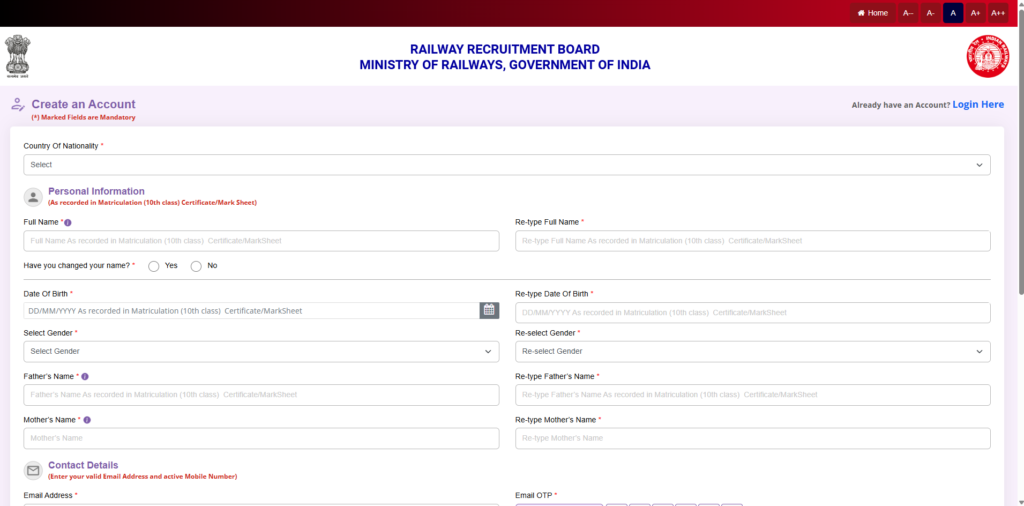Image resolution: width=1024 pixels, height=506 pixels.
Task: Click the Contact Details envelope icon
Action: pos(33,471)
